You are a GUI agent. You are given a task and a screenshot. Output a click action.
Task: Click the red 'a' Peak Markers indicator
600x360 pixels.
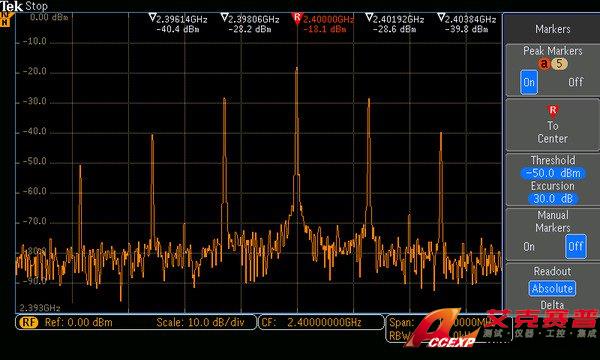(544, 64)
